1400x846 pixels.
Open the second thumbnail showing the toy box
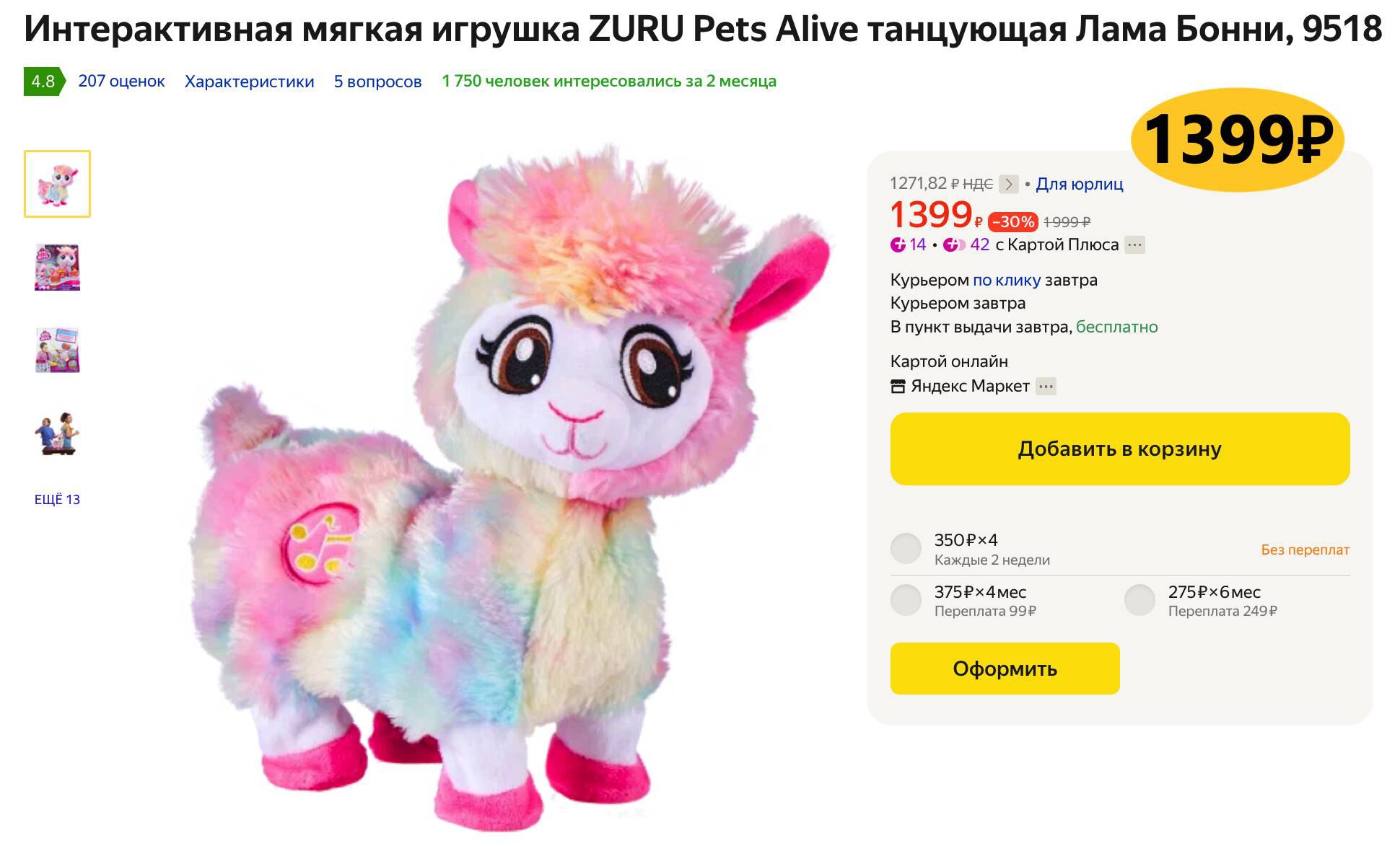tap(57, 267)
